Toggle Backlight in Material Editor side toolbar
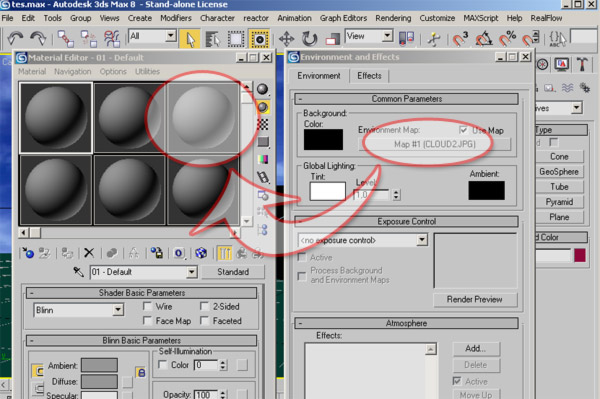This screenshot has width=600, height=399. pyautogui.click(x=262, y=107)
